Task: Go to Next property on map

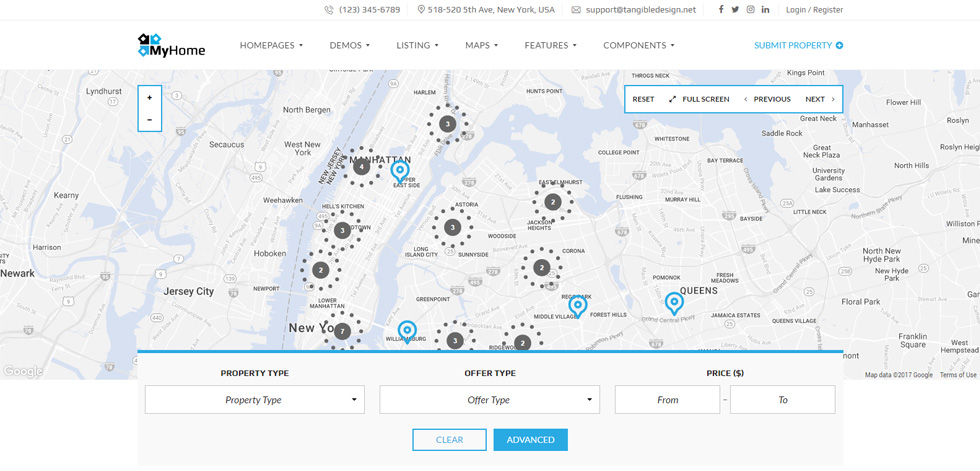Action: click(x=820, y=99)
